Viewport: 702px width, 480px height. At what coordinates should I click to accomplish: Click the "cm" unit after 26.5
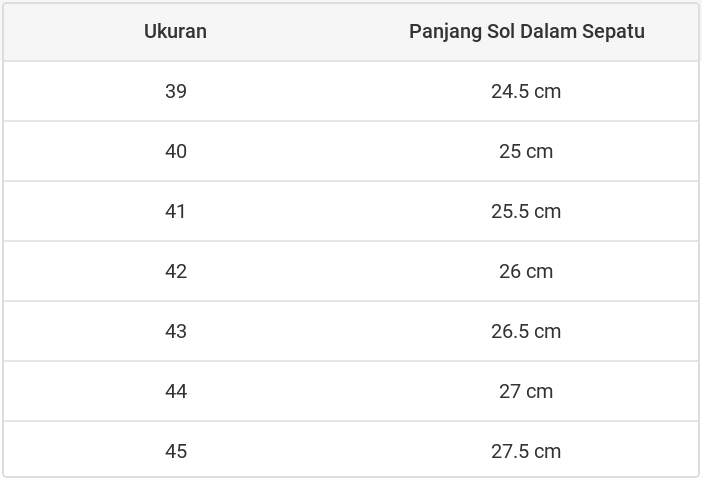[547, 331]
